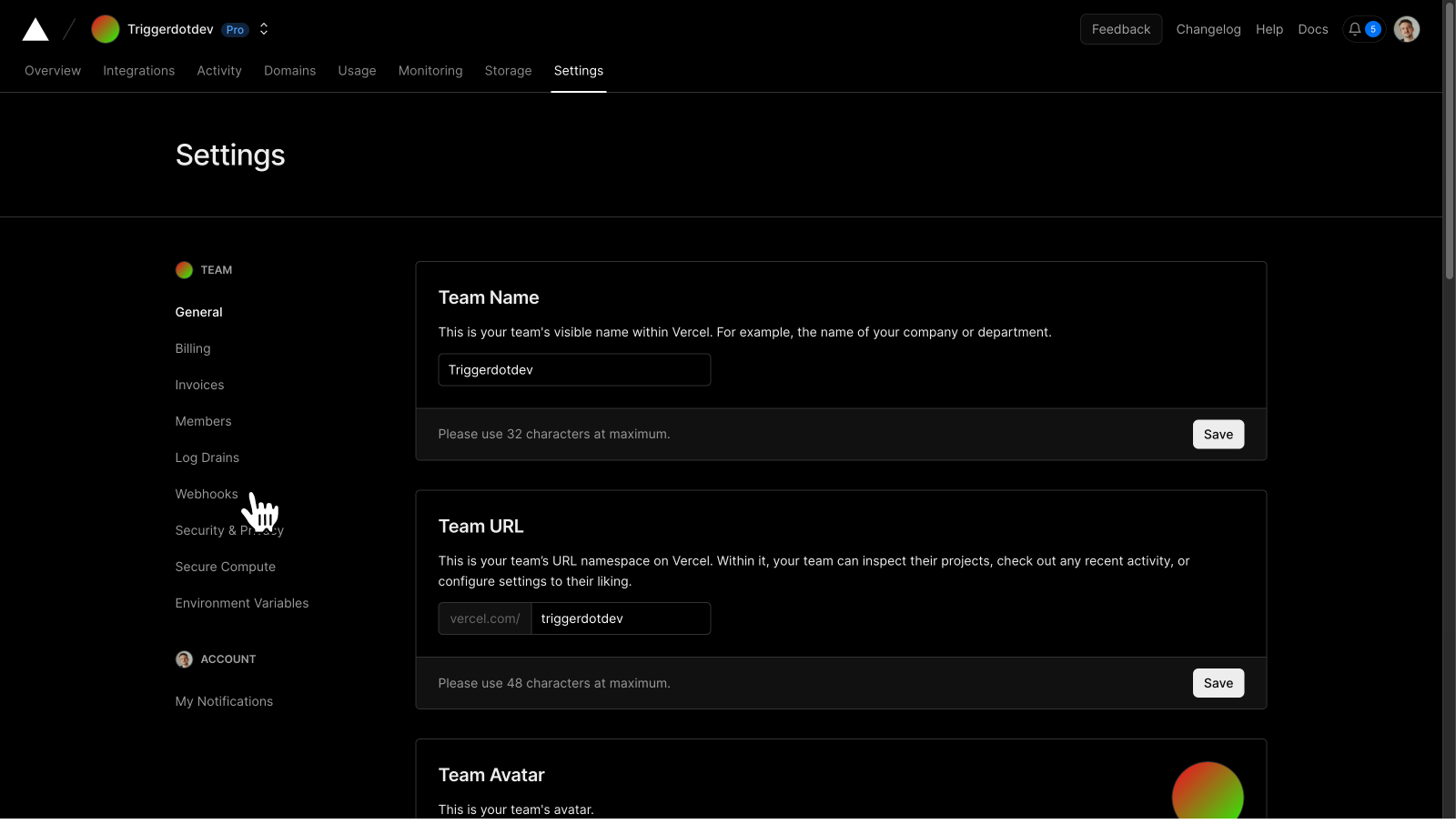Click the Team URL input field
Image resolution: width=1456 pixels, height=824 pixels.
click(x=621, y=618)
